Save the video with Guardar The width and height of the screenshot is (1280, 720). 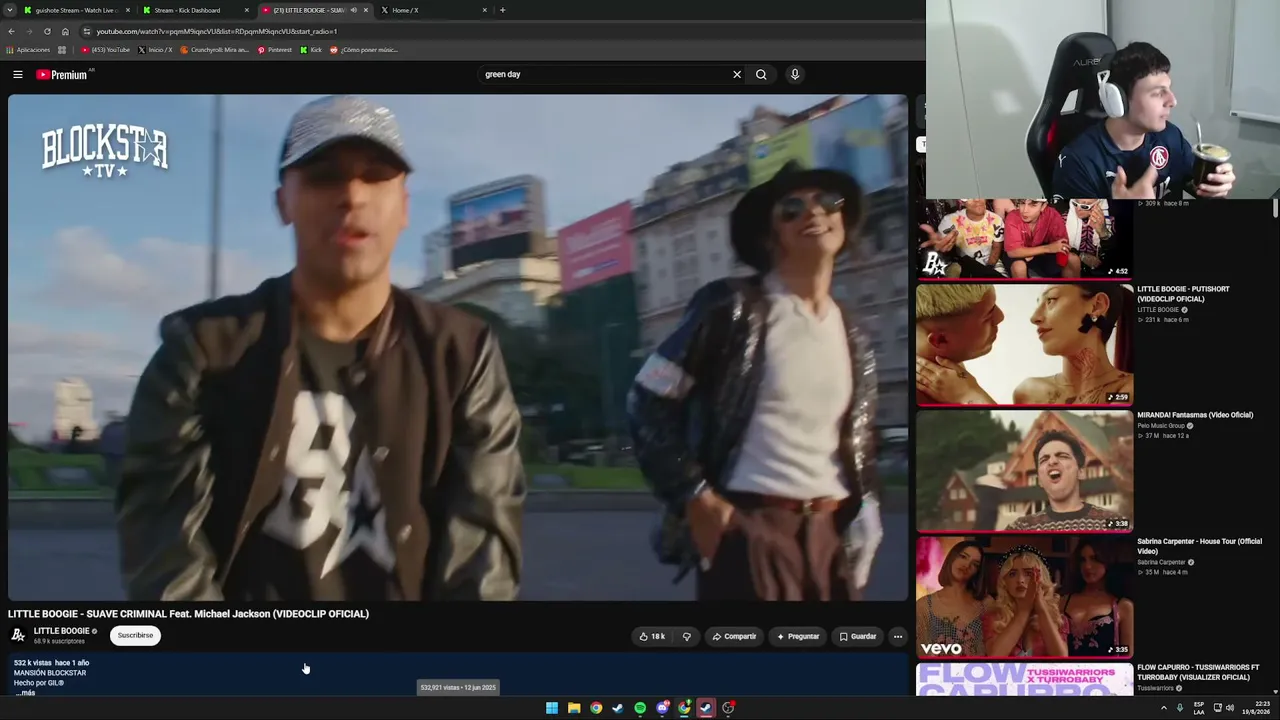(858, 636)
